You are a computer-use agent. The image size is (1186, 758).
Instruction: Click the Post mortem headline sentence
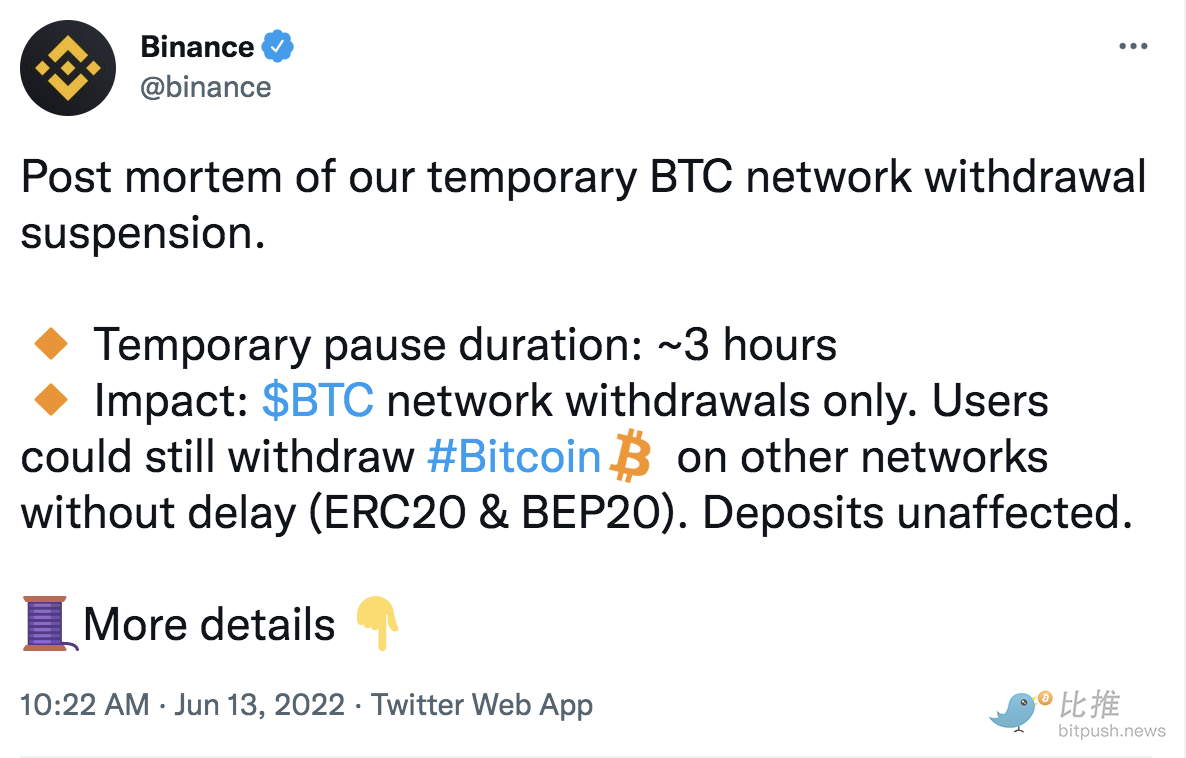point(583,204)
